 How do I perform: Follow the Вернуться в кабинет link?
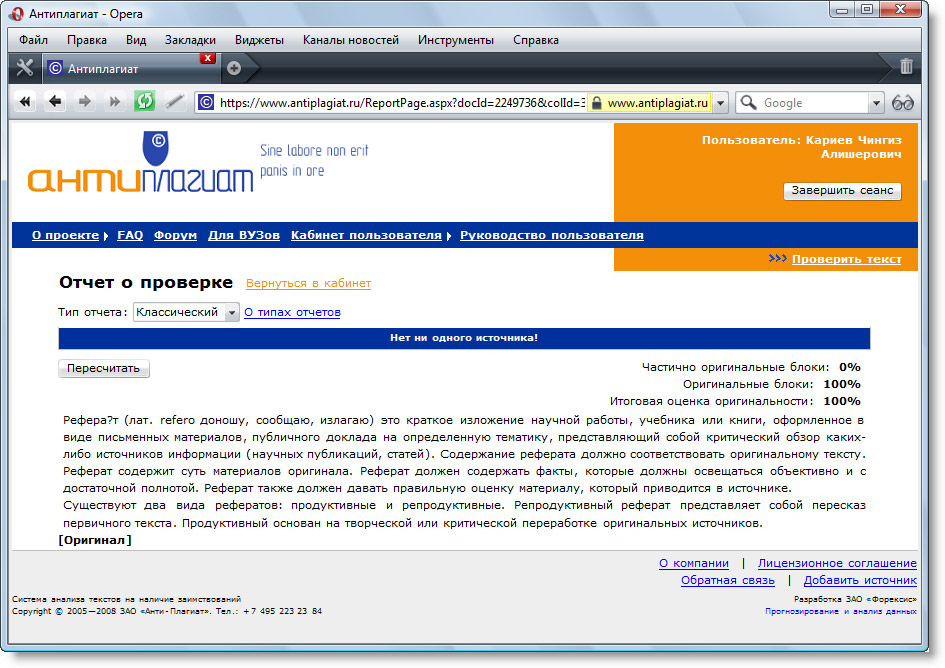(x=308, y=283)
